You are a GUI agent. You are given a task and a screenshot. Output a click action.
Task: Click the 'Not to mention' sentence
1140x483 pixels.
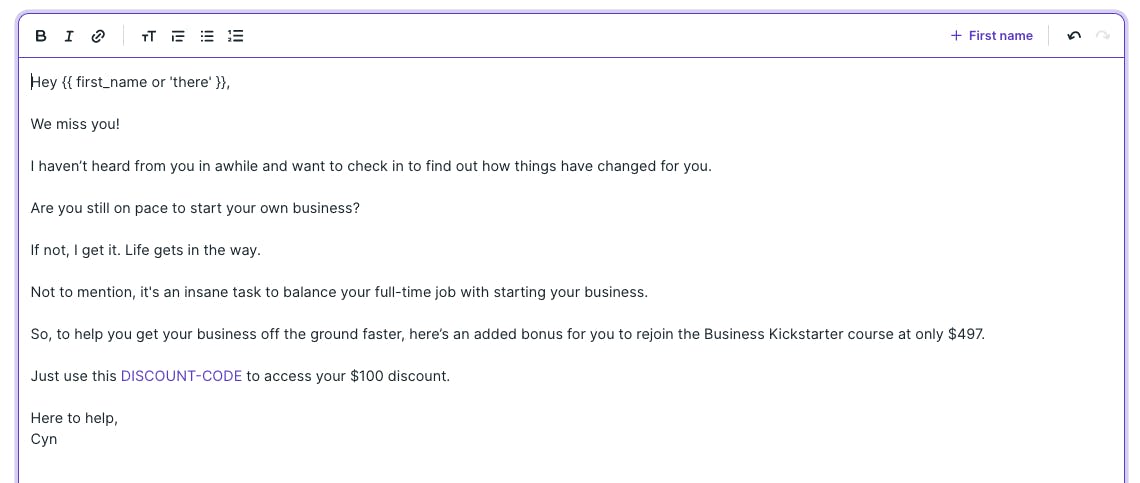pos(339,292)
